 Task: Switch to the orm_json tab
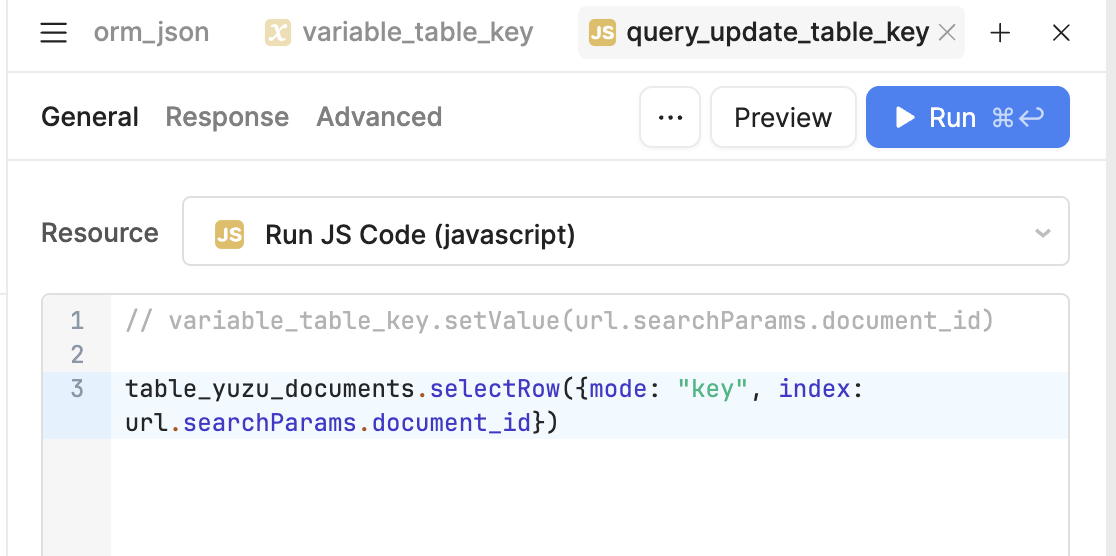pyautogui.click(x=151, y=33)
